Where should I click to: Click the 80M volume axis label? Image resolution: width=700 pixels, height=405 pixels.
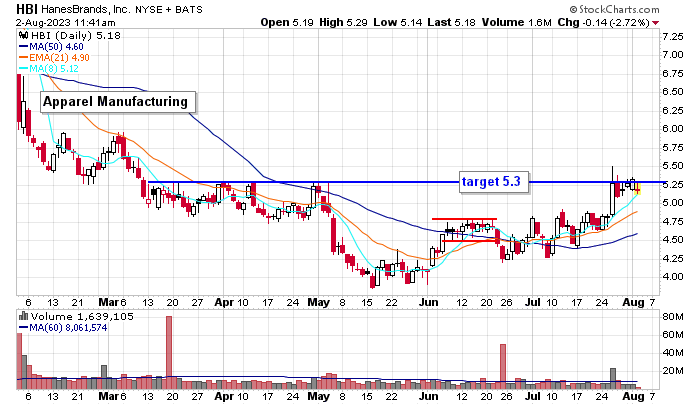[x=673, y=317]
